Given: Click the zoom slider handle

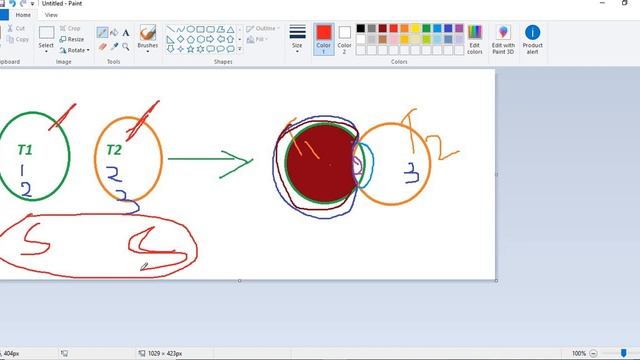Looking at the screenshot, I should point(623,353).
